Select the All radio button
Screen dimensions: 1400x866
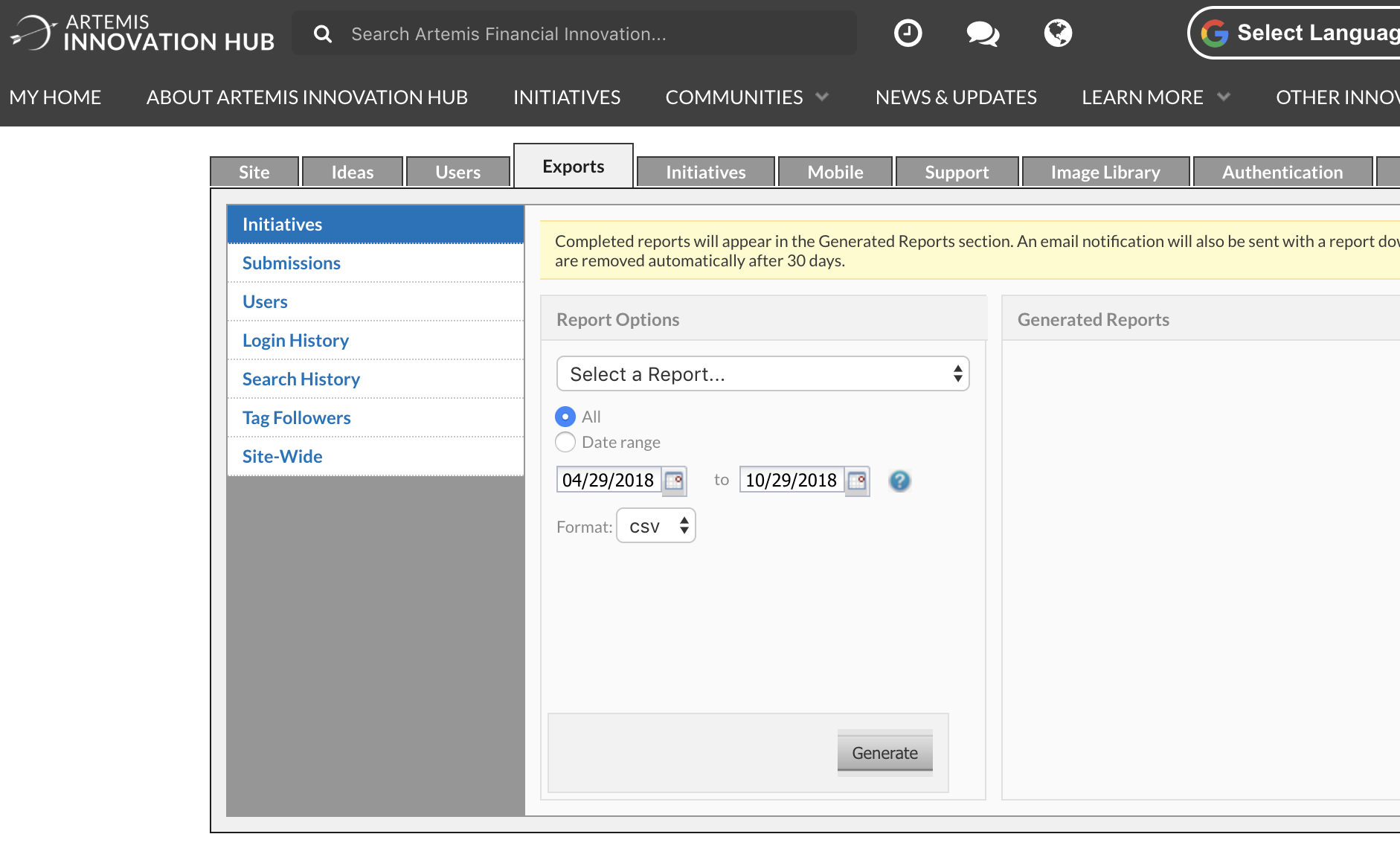click(565, 417)
